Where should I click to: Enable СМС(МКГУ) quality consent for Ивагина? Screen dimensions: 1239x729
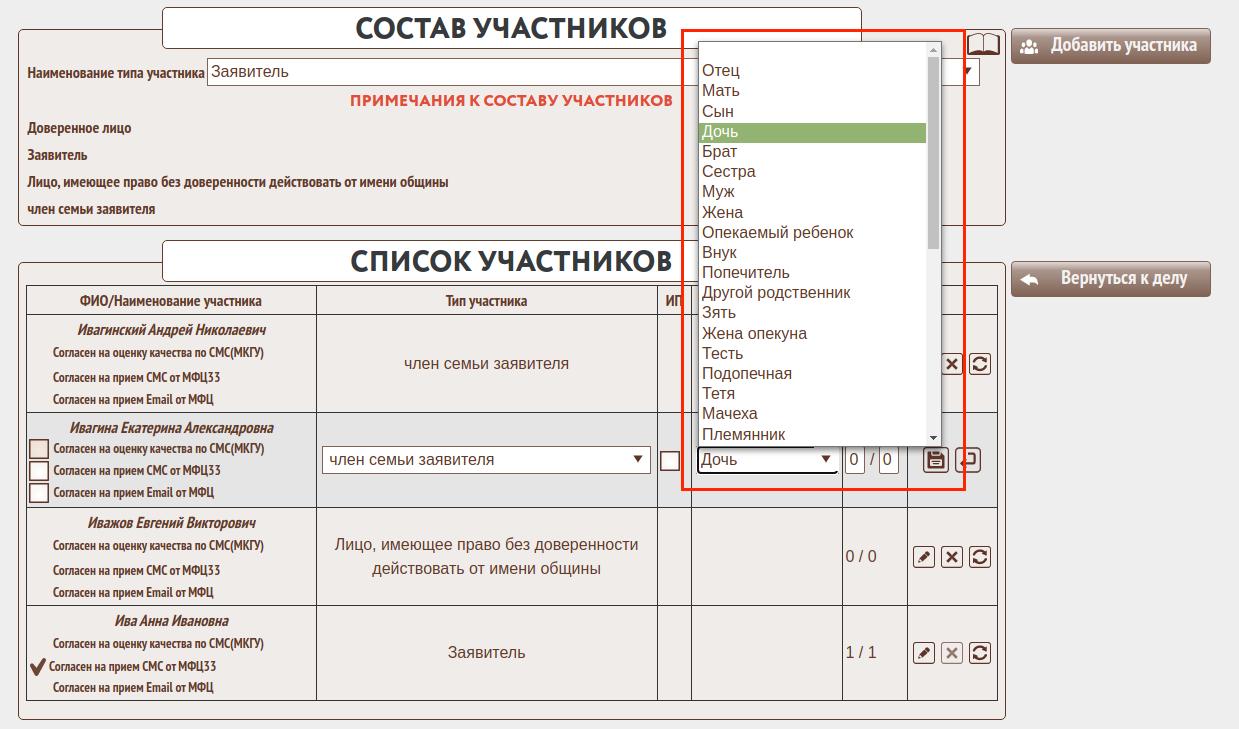pos(39,449)
